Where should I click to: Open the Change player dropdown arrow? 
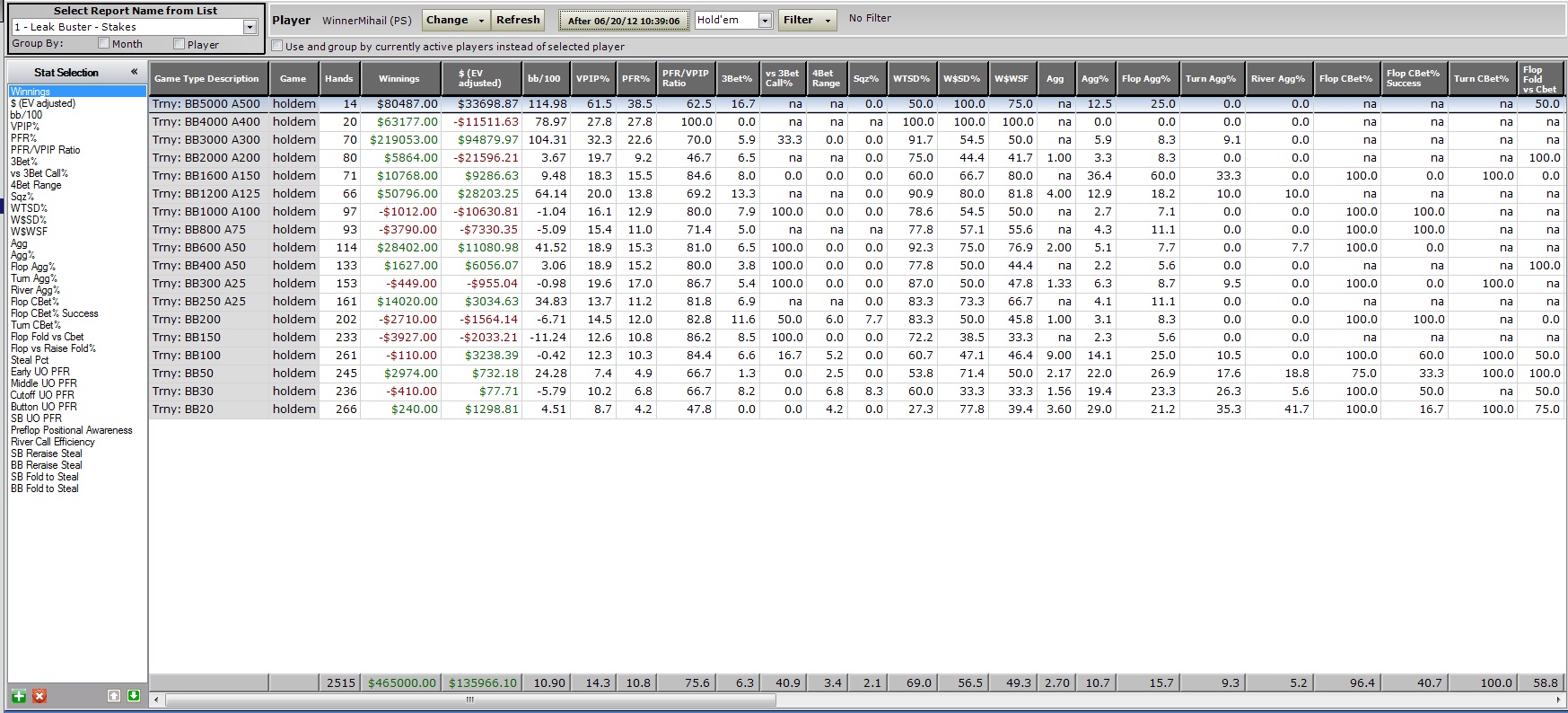pos(482,20)
